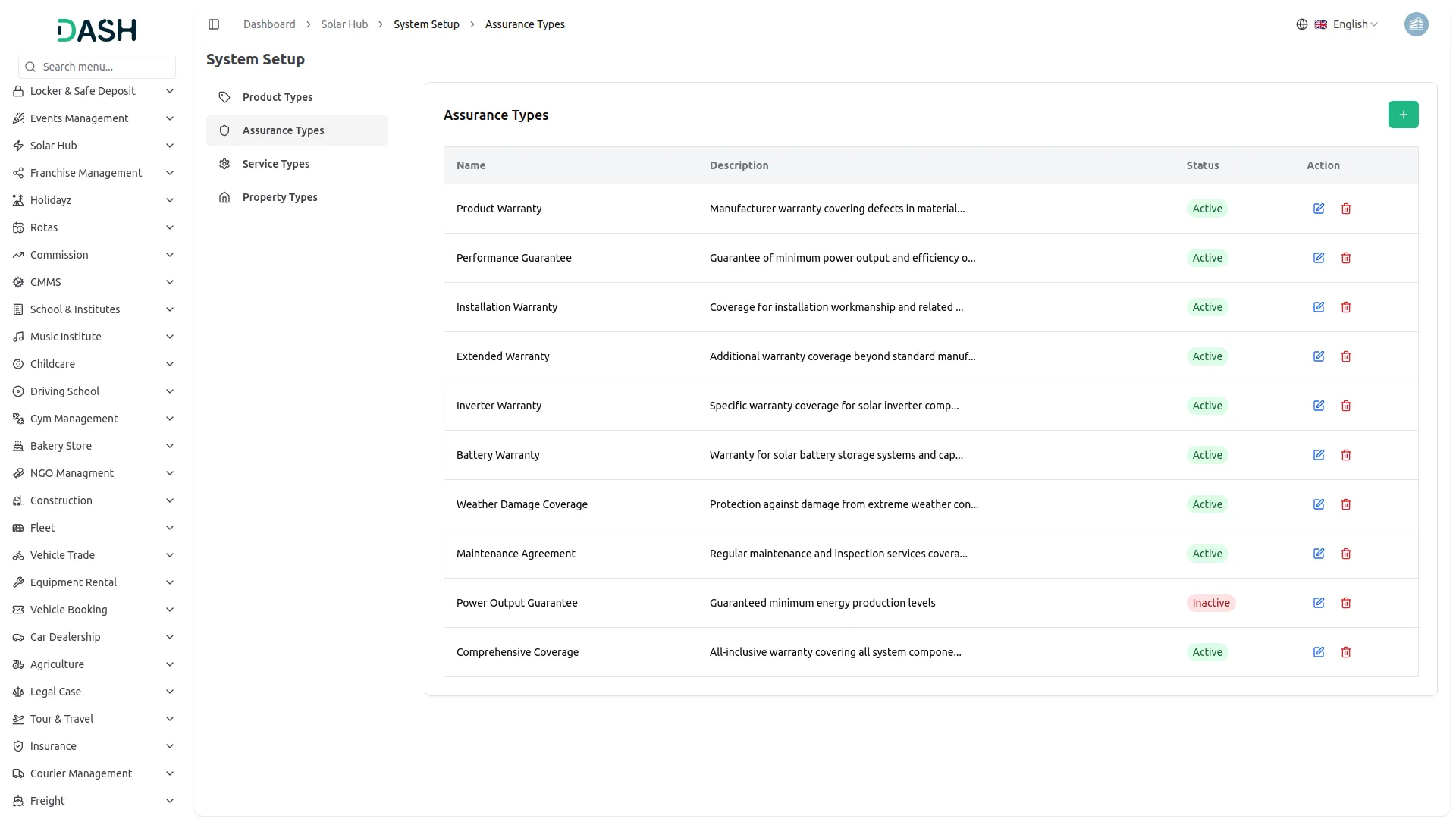Click the Inactive status badge
This screenshot has width=1456, height=819.
tap(1210, 603)
